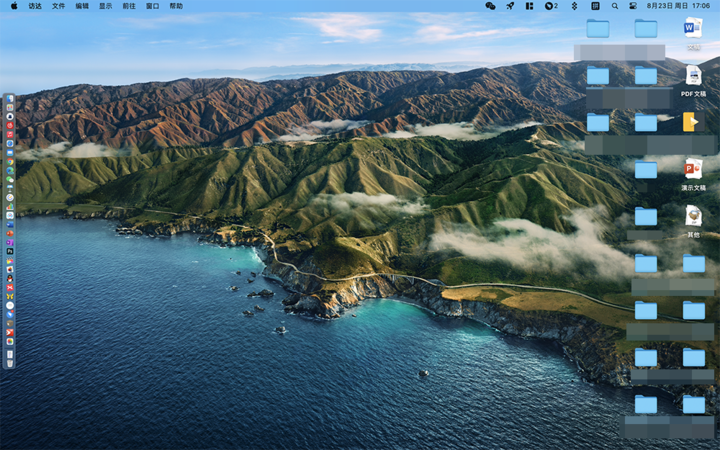Viewport: 720px width, 450px height.
Task: Open the 前往 menu in menu bar
Action: (x=129, y=6)
